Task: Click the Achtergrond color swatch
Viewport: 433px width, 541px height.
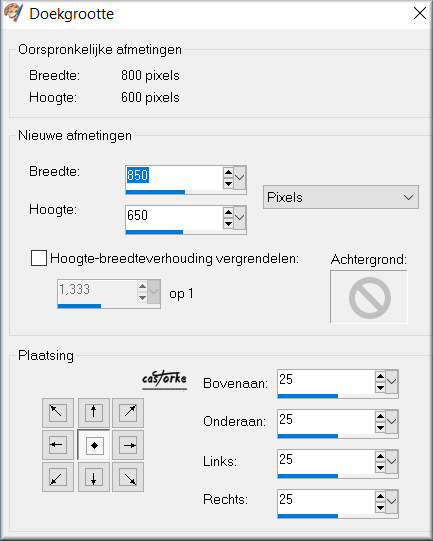Action: (x=369, y=297)
